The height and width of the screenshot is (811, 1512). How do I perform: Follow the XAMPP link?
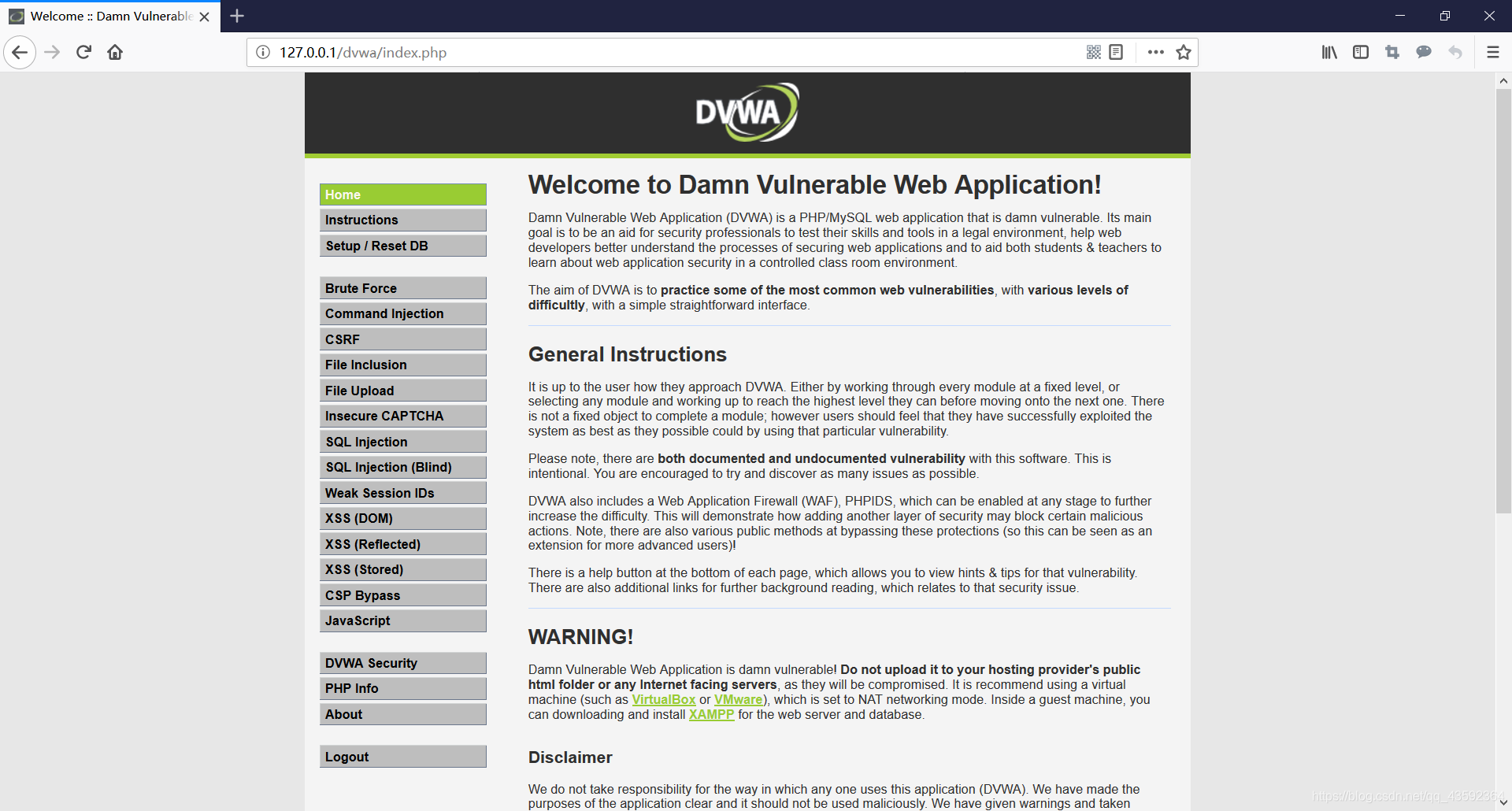711,714
